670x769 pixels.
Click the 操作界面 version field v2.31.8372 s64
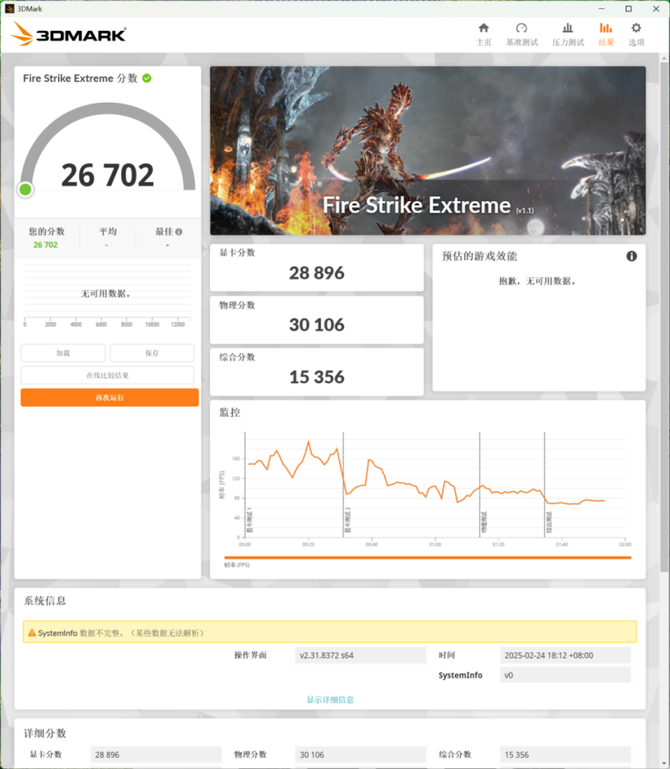(360, 655)
